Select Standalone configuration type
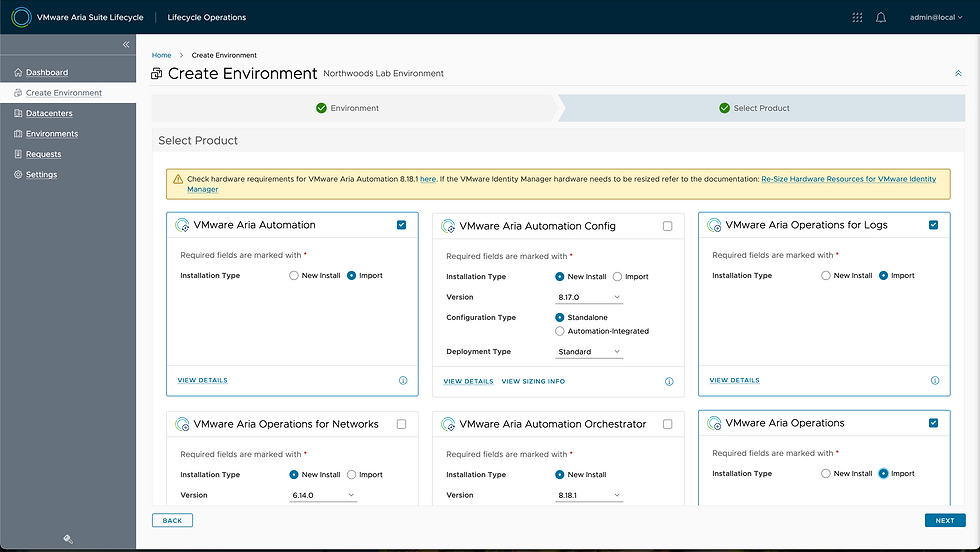The image size is (980, 552). click(x=559, y=318)
